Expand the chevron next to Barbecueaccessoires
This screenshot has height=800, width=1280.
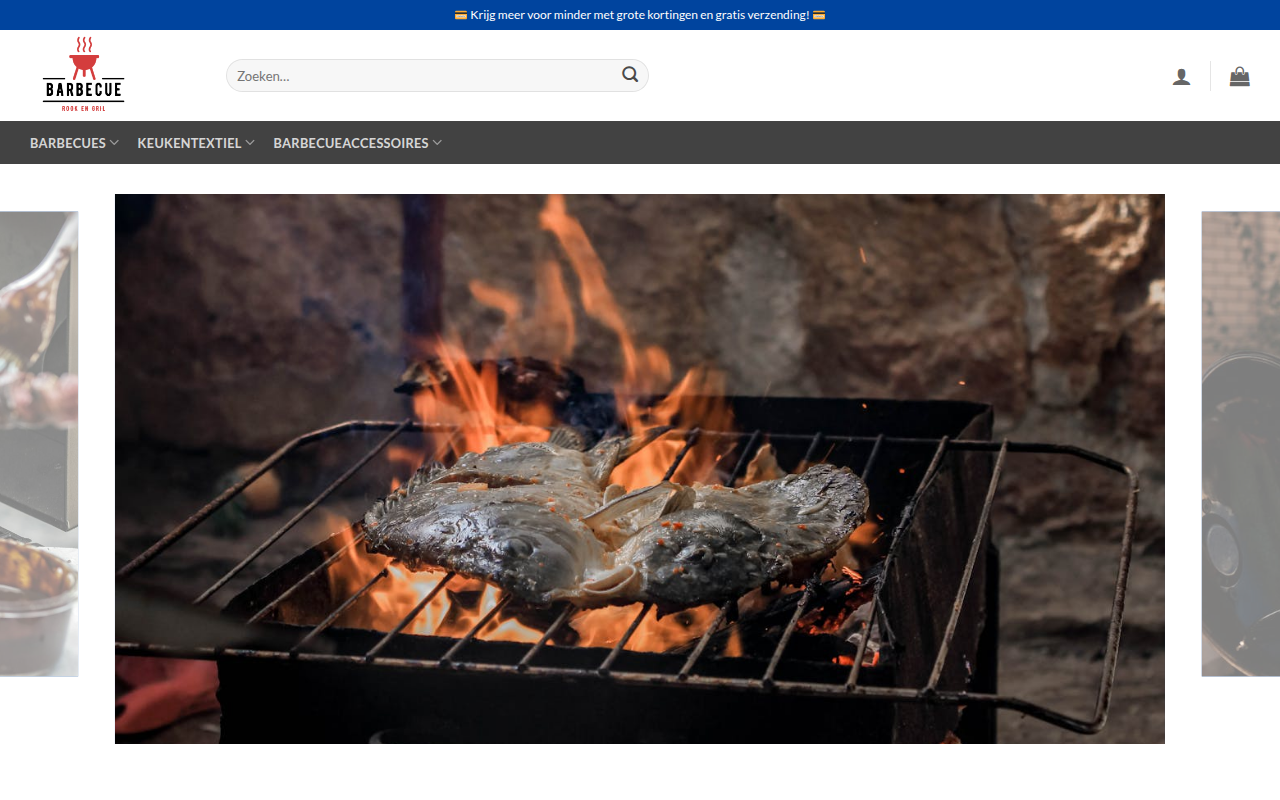pos(437,143)
